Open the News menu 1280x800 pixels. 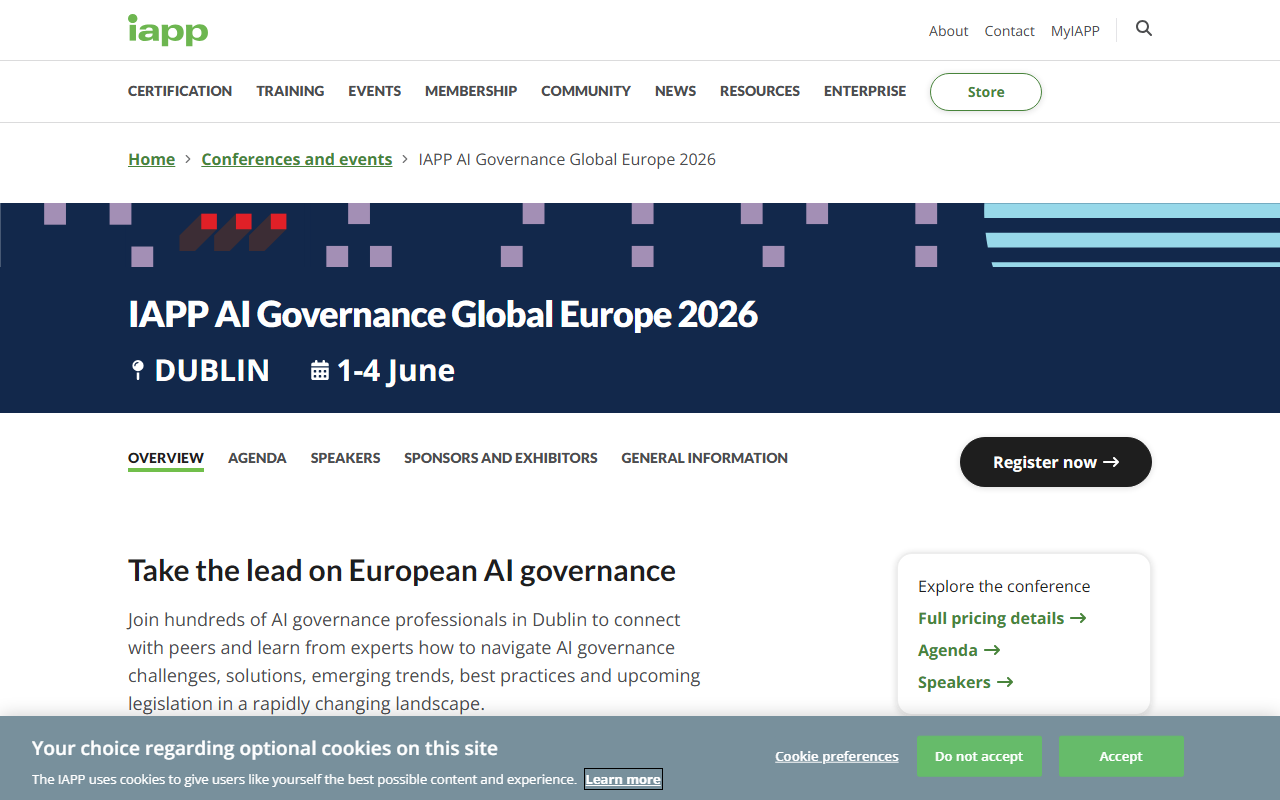tap(675, 91)
